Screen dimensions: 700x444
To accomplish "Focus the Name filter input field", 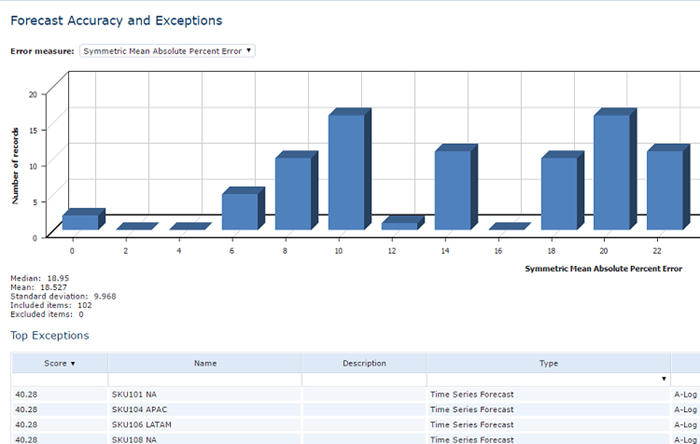I will pyautogui.click(x=205, y=379).
